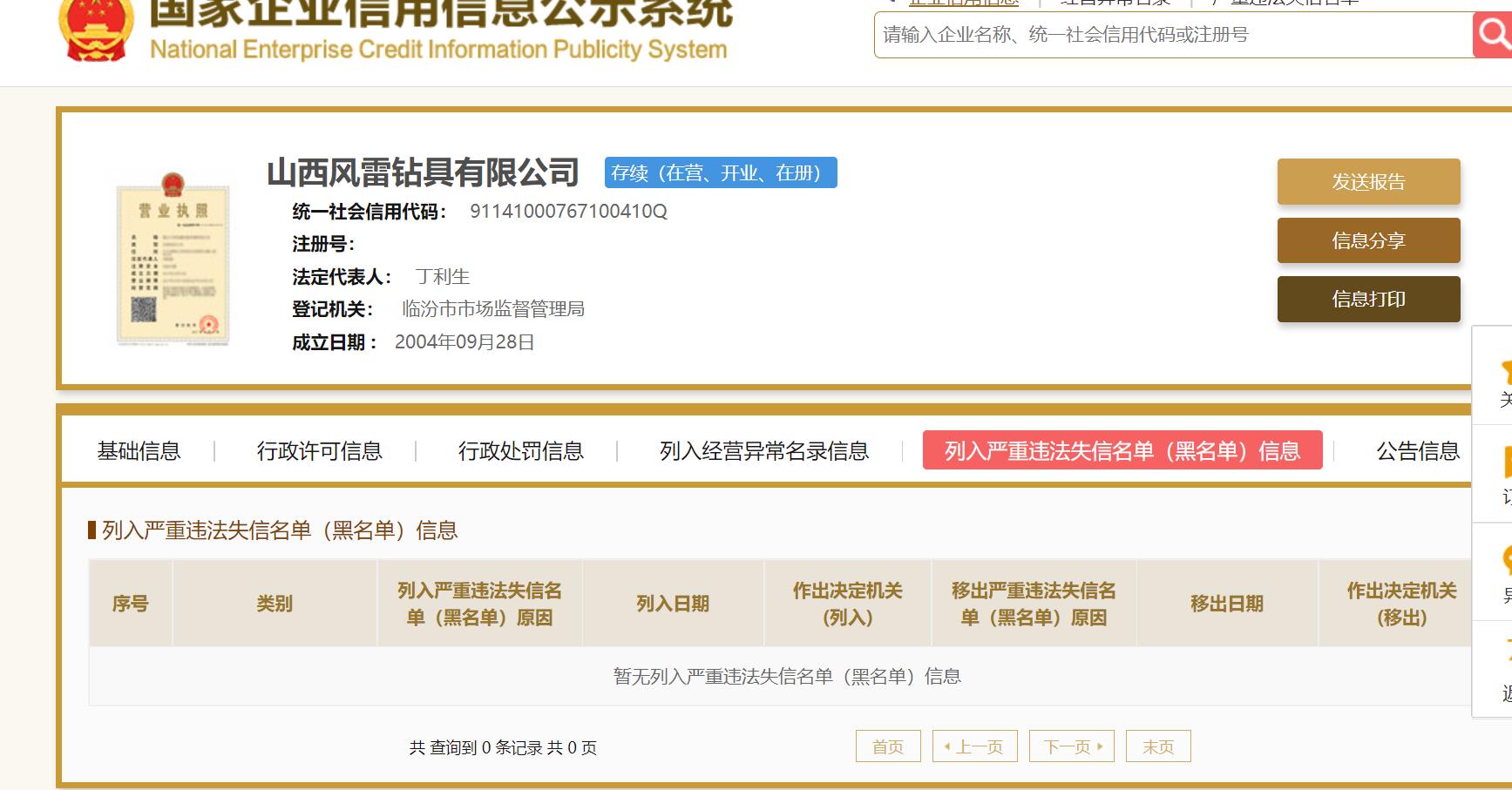The image size is (1512, 790).
Task: Click the English title National Enterprise Credit Information Publicity System
Action: point(438,50)
